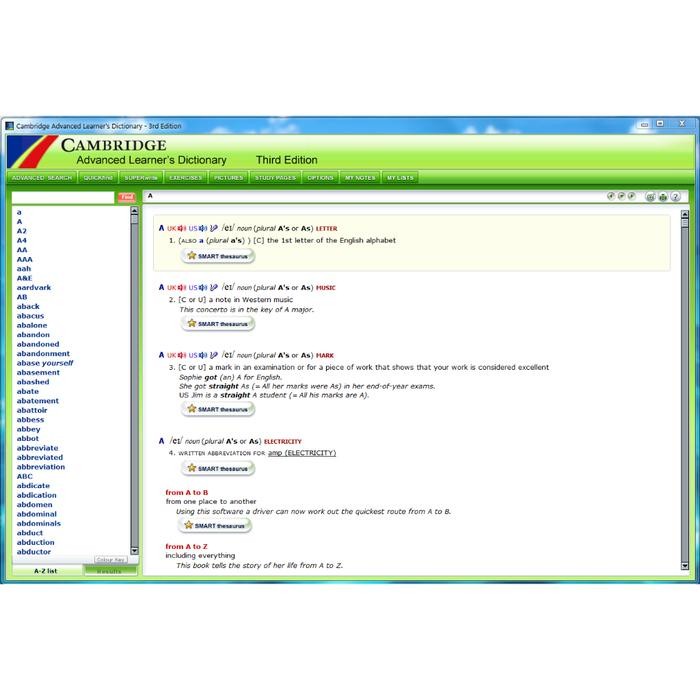
Task: Select 'abdomen' in the word list
Action: point(34,504)
